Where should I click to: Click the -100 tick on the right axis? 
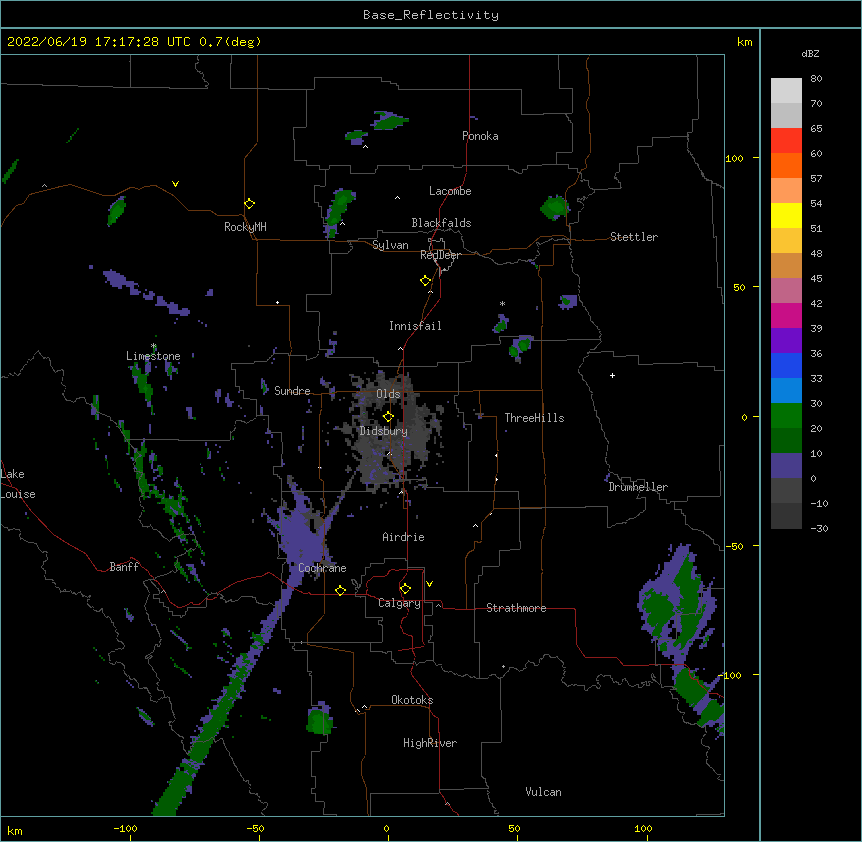tap(730, 675)
